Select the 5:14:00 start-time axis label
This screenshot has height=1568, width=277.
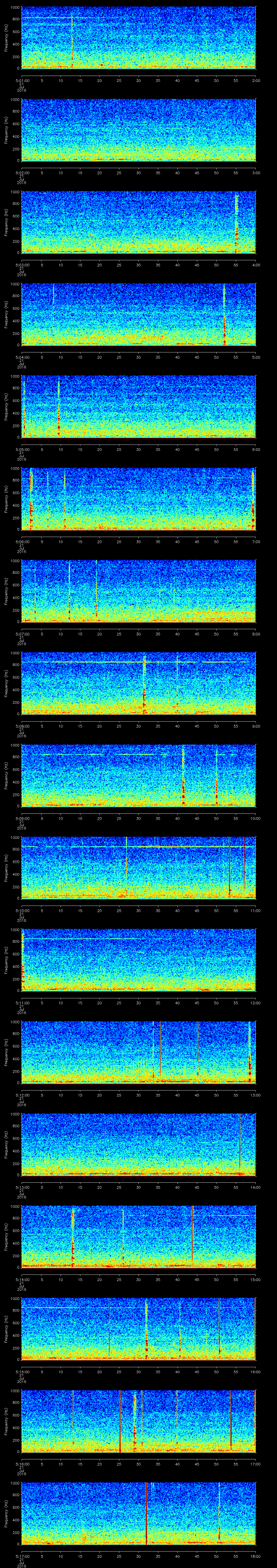[22, 1279]
